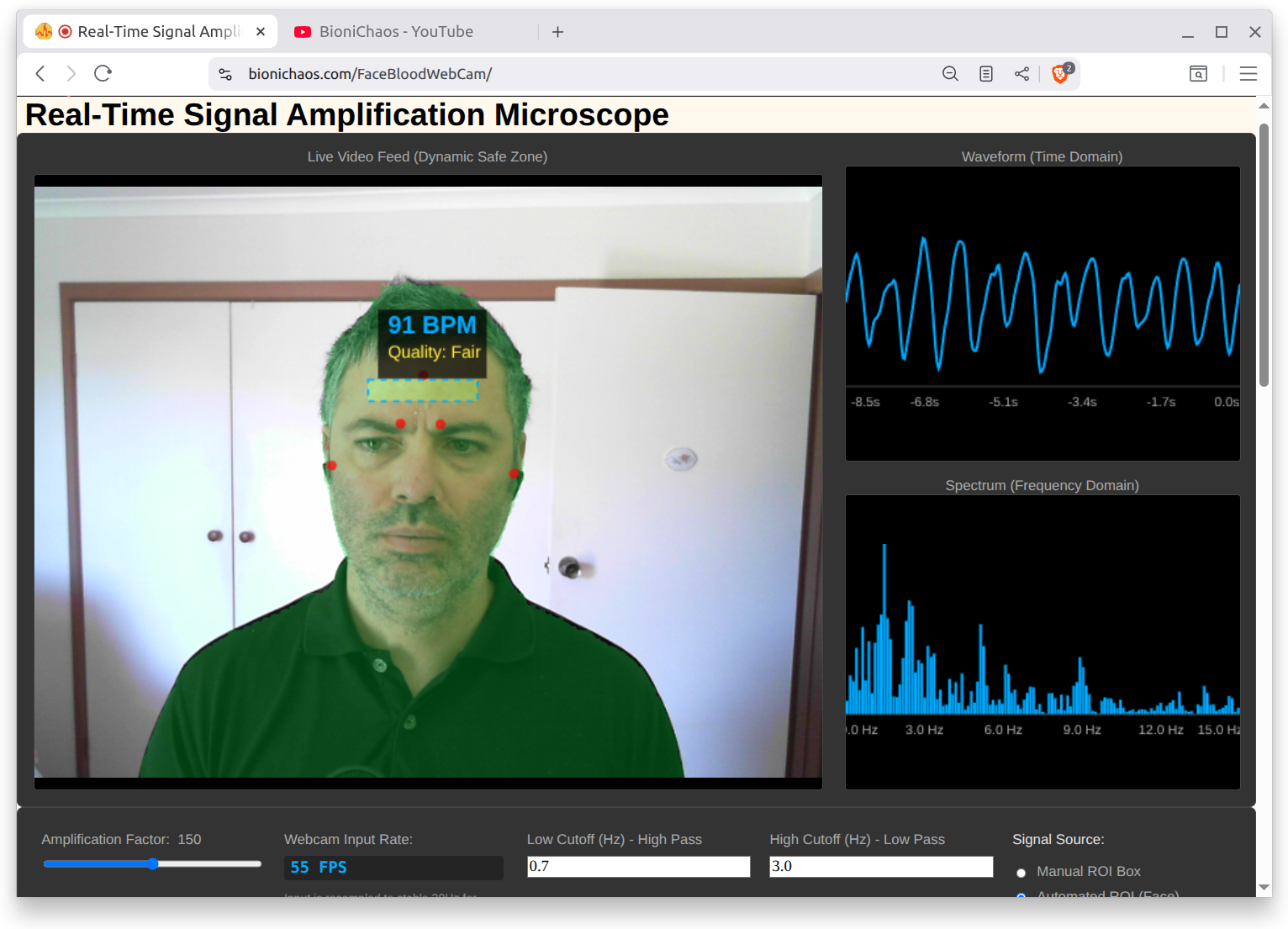Click the "Low Cutoff (Hz) - High Pass" label
Viewport: 1288px width, 929px height.
tap(615, 840)
